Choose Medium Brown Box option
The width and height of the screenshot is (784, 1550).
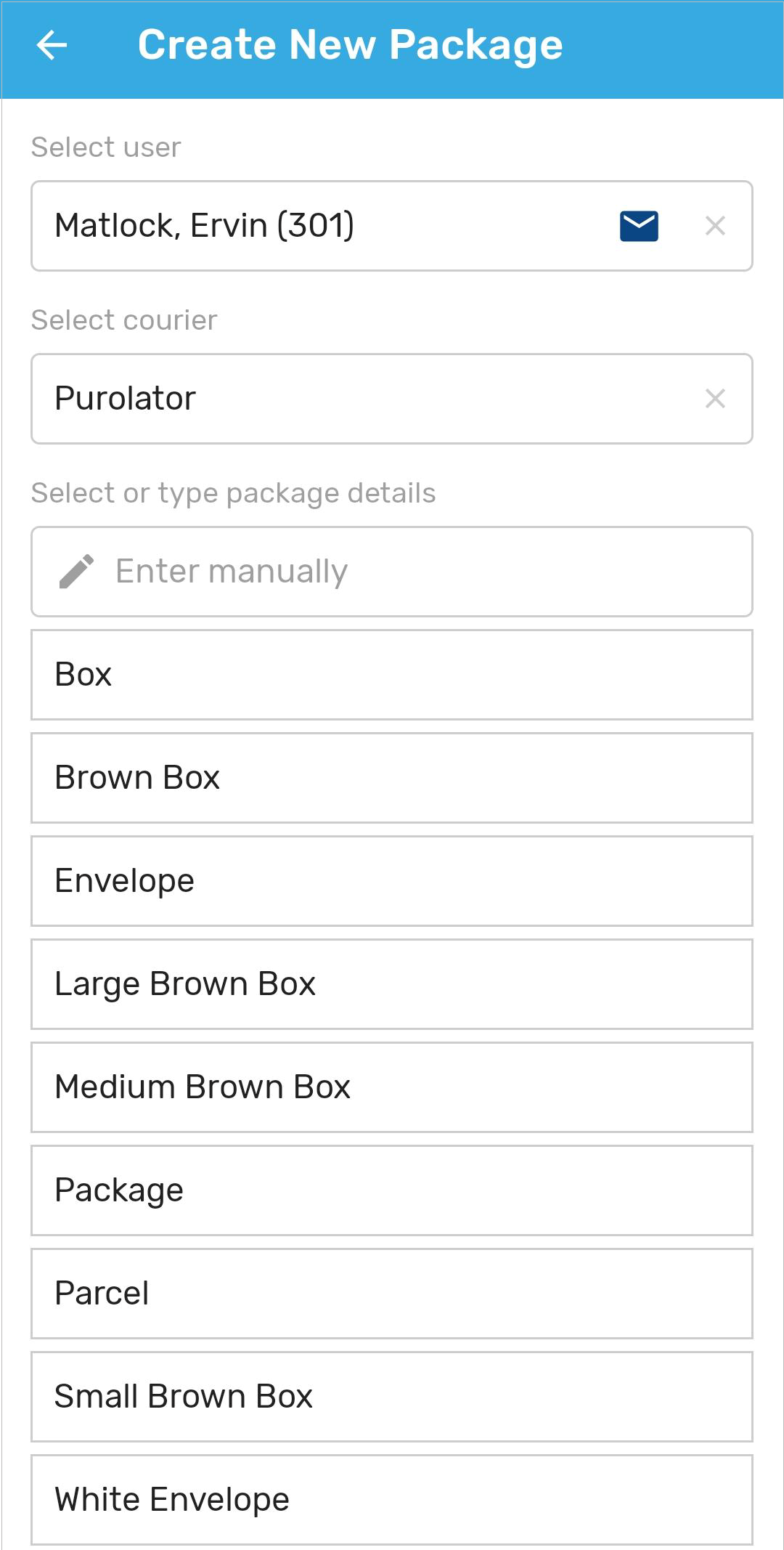pyautogui.click(x=392, y=1087)
